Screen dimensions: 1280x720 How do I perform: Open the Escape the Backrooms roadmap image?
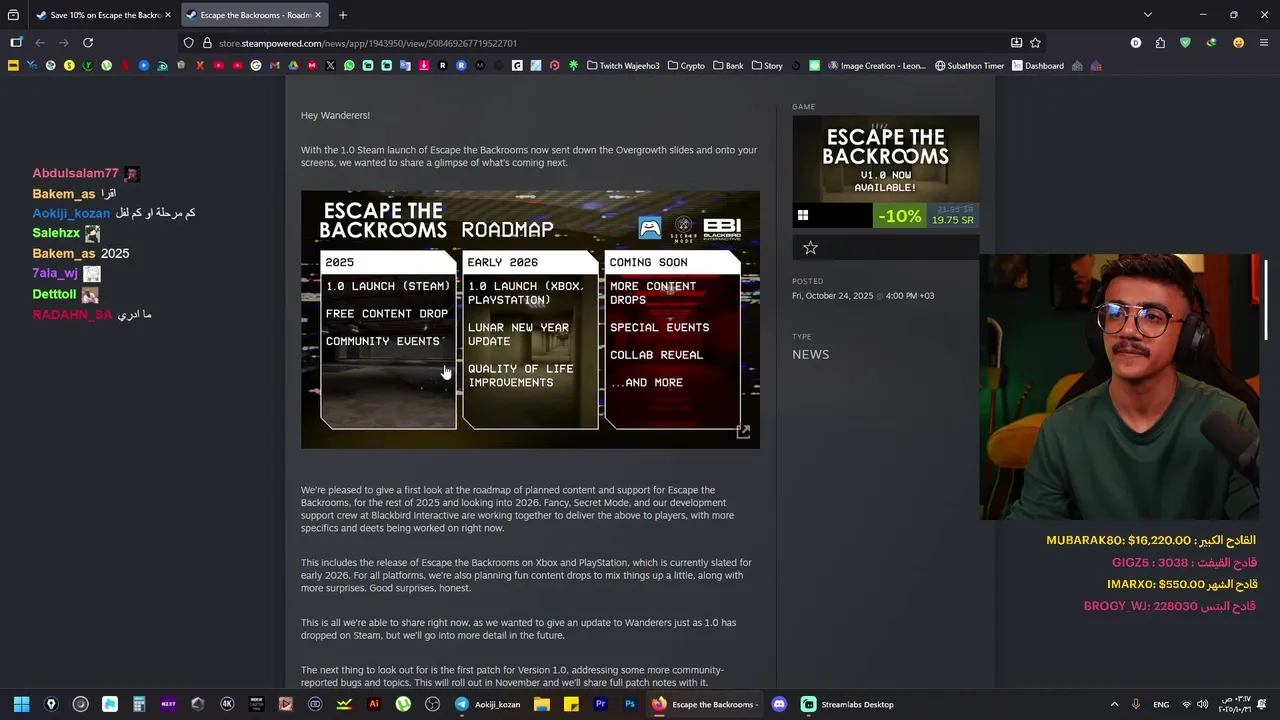click(530, 319)
